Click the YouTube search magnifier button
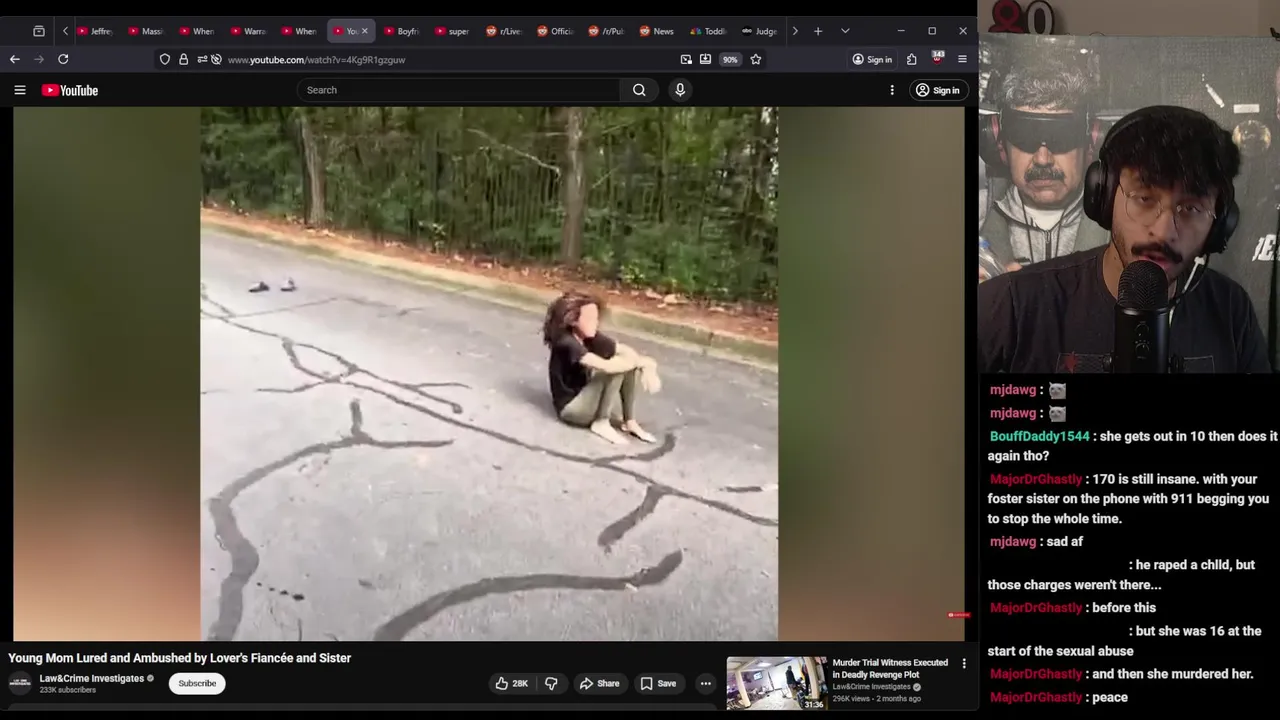 tap(639, 90)
